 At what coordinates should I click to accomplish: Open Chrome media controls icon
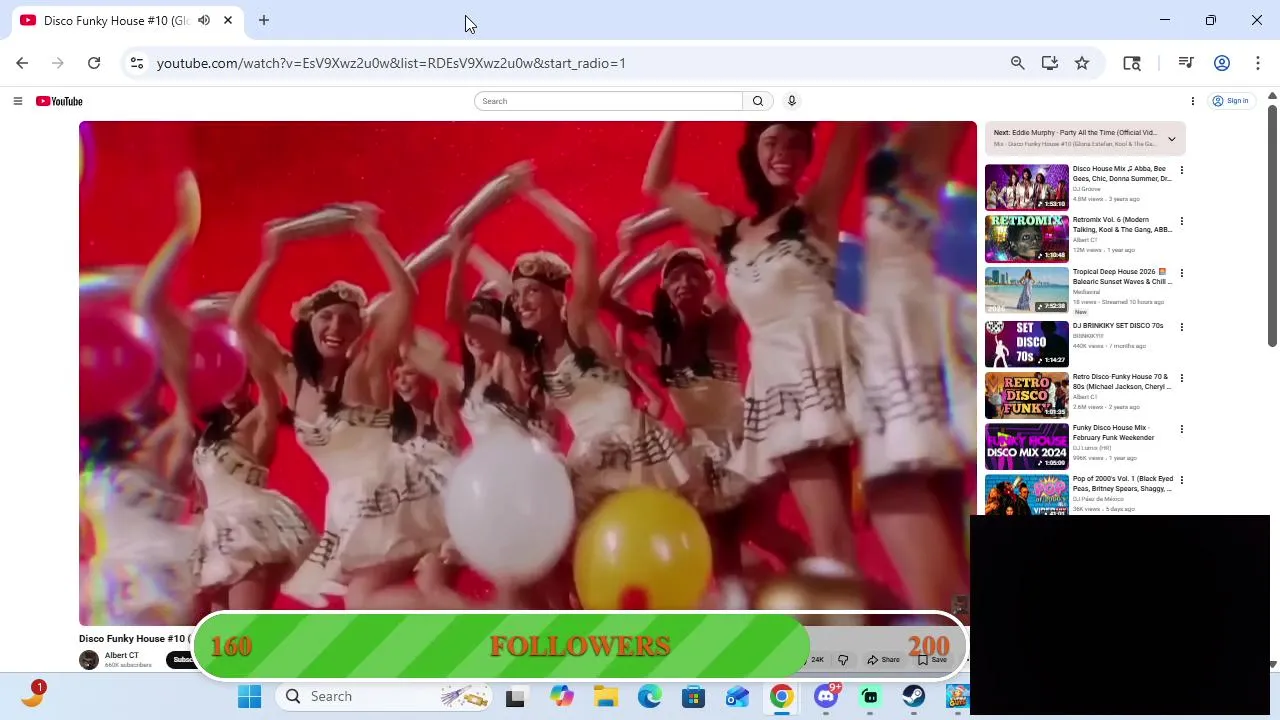tap(1186, 63)
